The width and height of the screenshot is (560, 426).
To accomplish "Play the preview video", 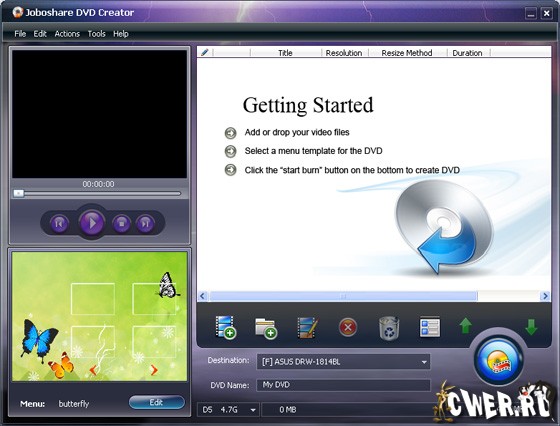I will tap(92, 223).
